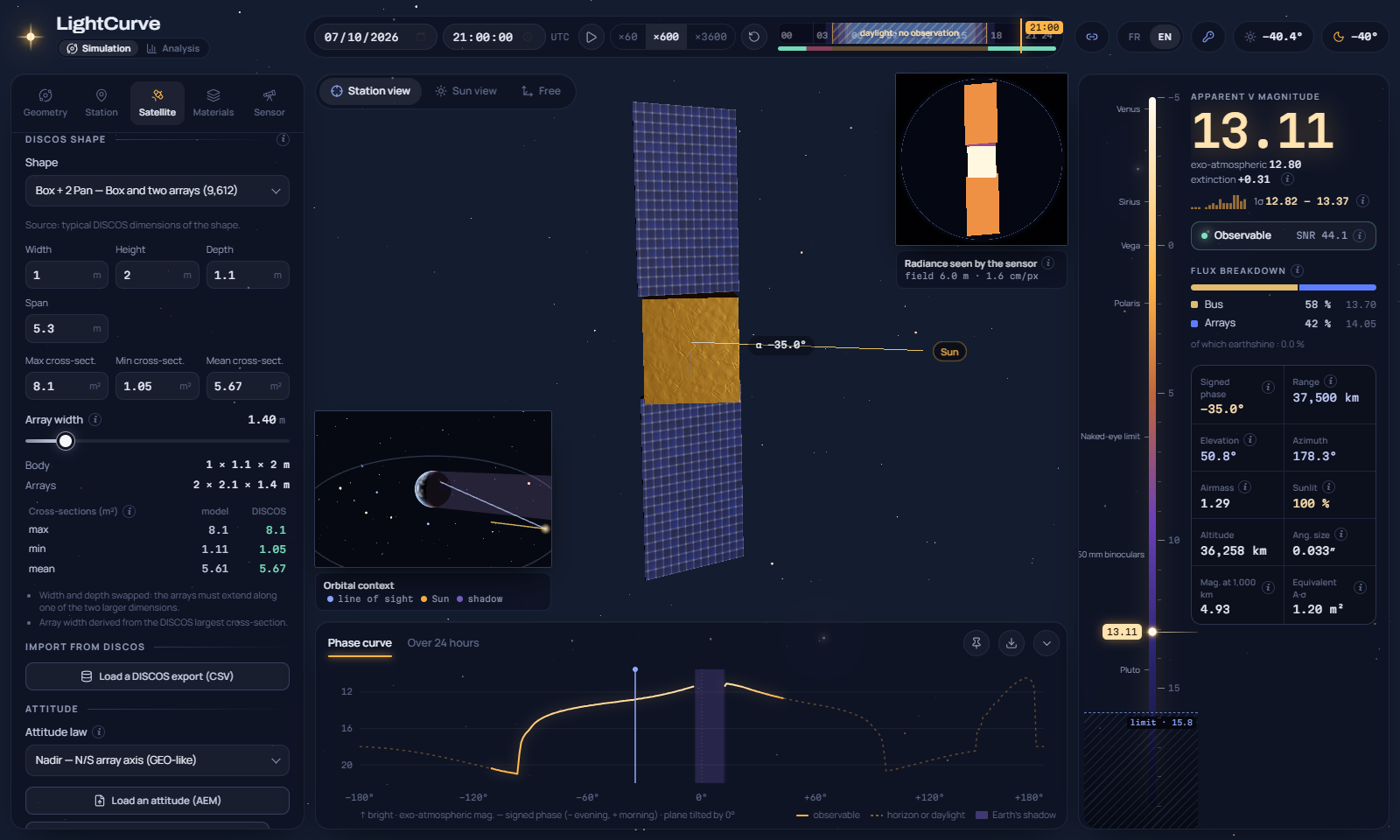Click the Sun label in 3D view

pos(949,352)
